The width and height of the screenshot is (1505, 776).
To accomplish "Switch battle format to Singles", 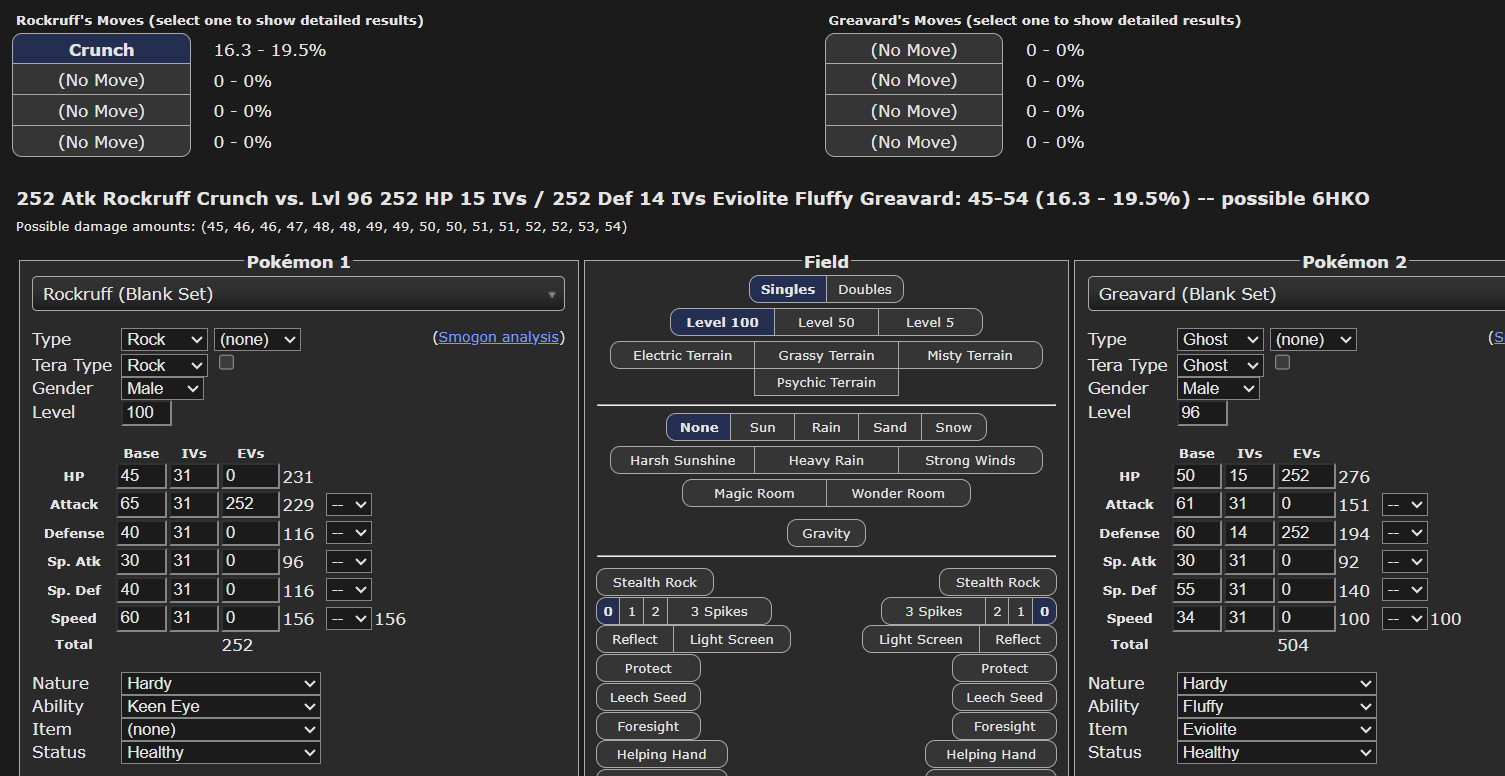I will point(788,290).
